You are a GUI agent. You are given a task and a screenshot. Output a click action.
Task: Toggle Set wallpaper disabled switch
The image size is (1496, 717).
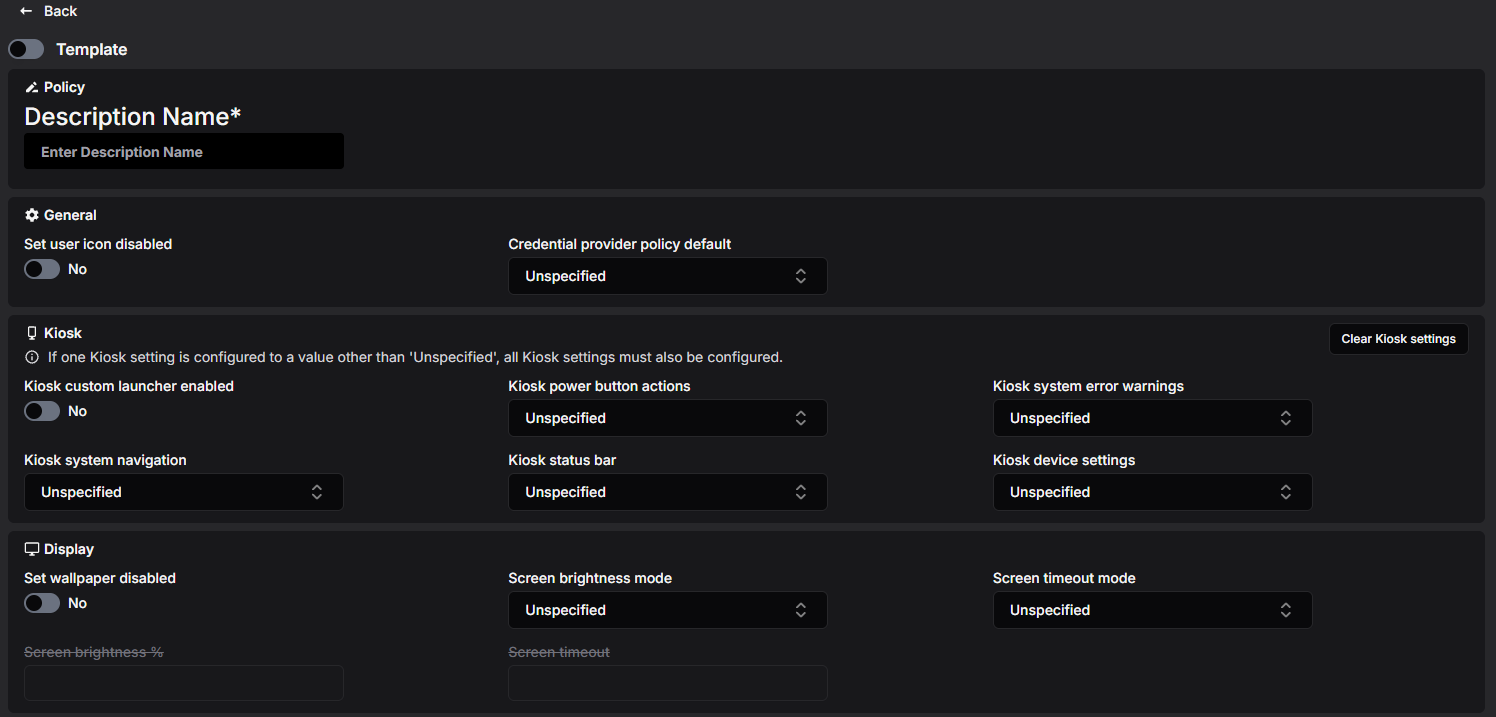[x=42, y=603]
